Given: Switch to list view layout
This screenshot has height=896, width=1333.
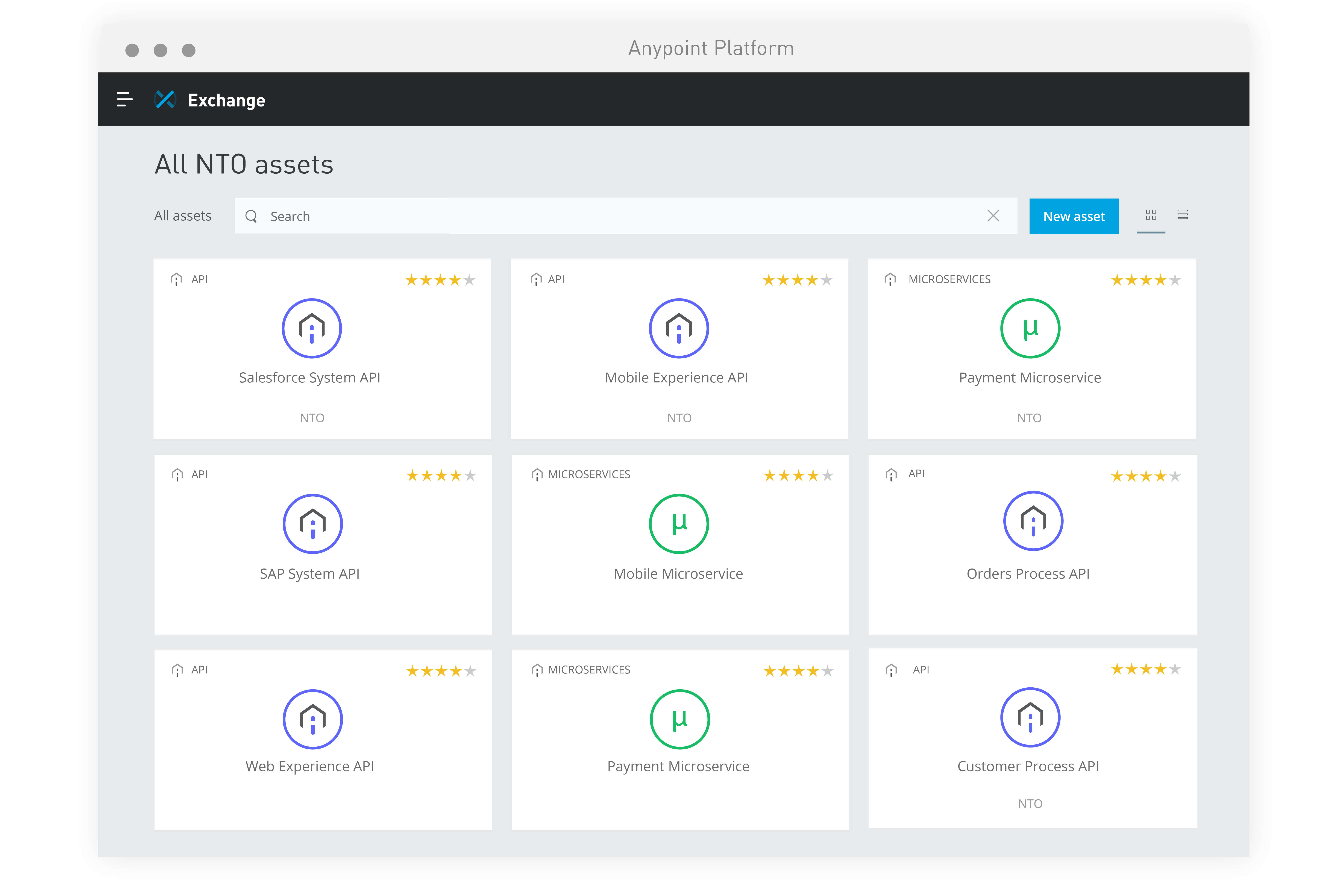Looking at the screenshot, I should point(1183,214).
